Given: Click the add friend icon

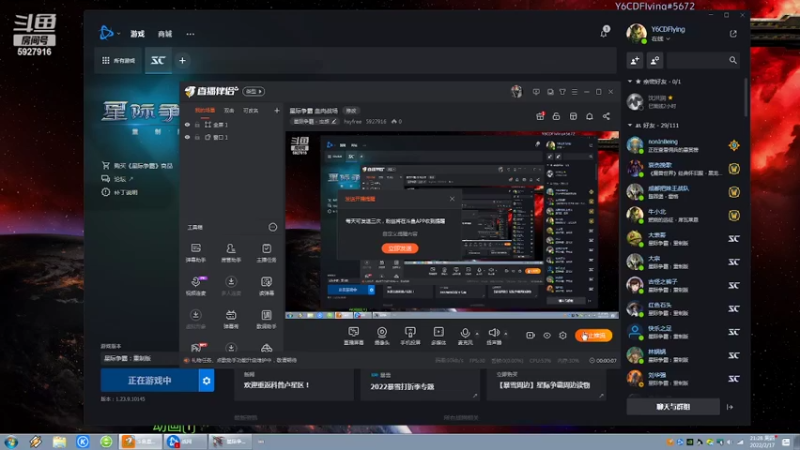Looking at the screenshot, I should [x=635, y=60].
